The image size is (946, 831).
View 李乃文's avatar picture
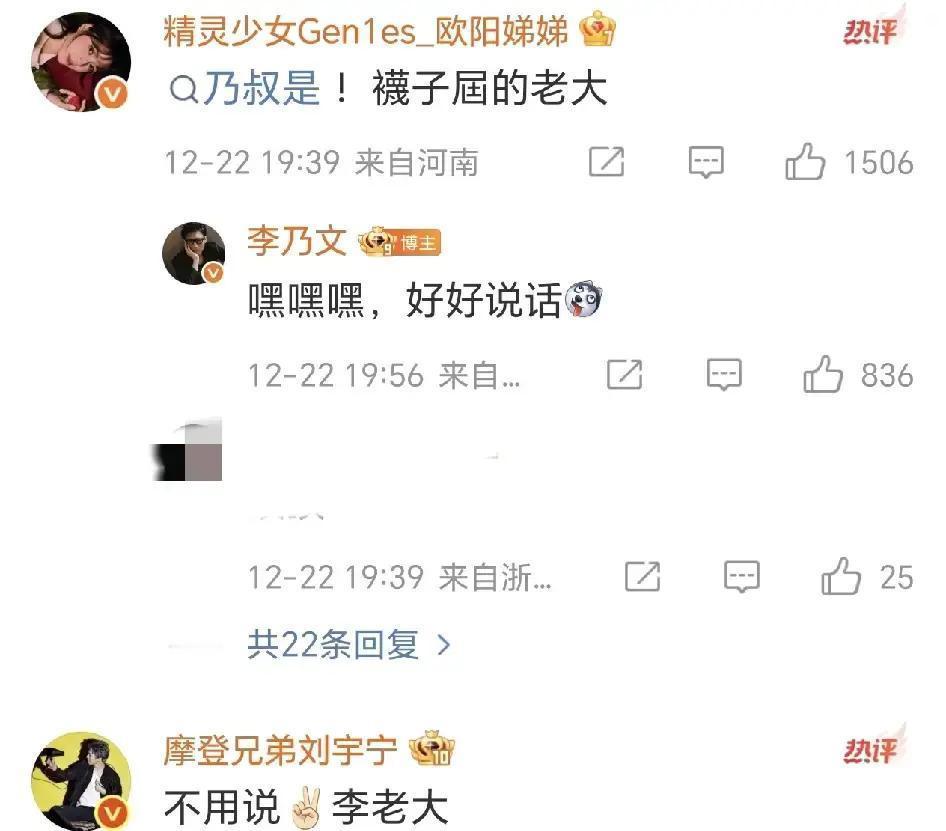[194, 253]
